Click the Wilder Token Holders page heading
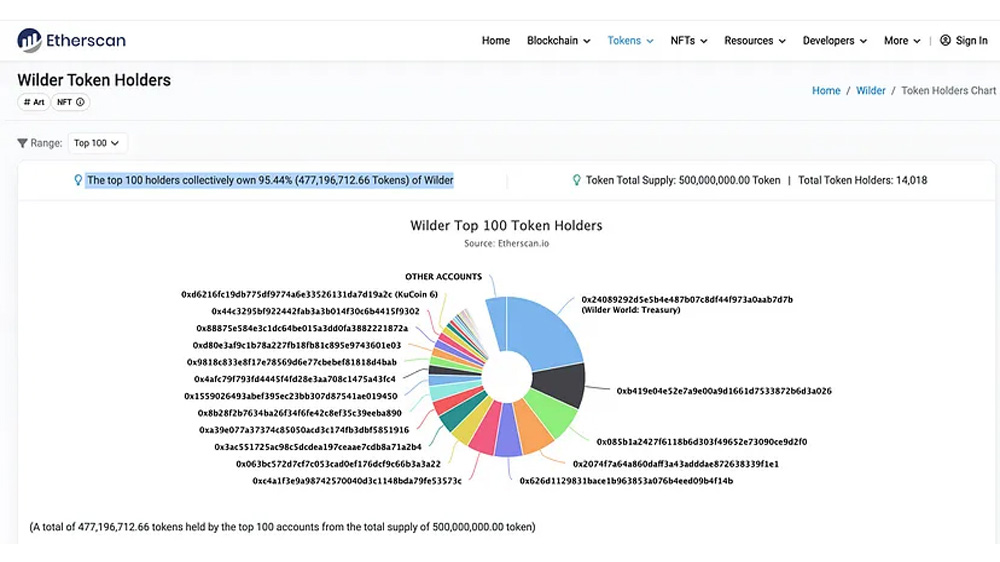1000x562 pixels. click(x=94, y=80)
